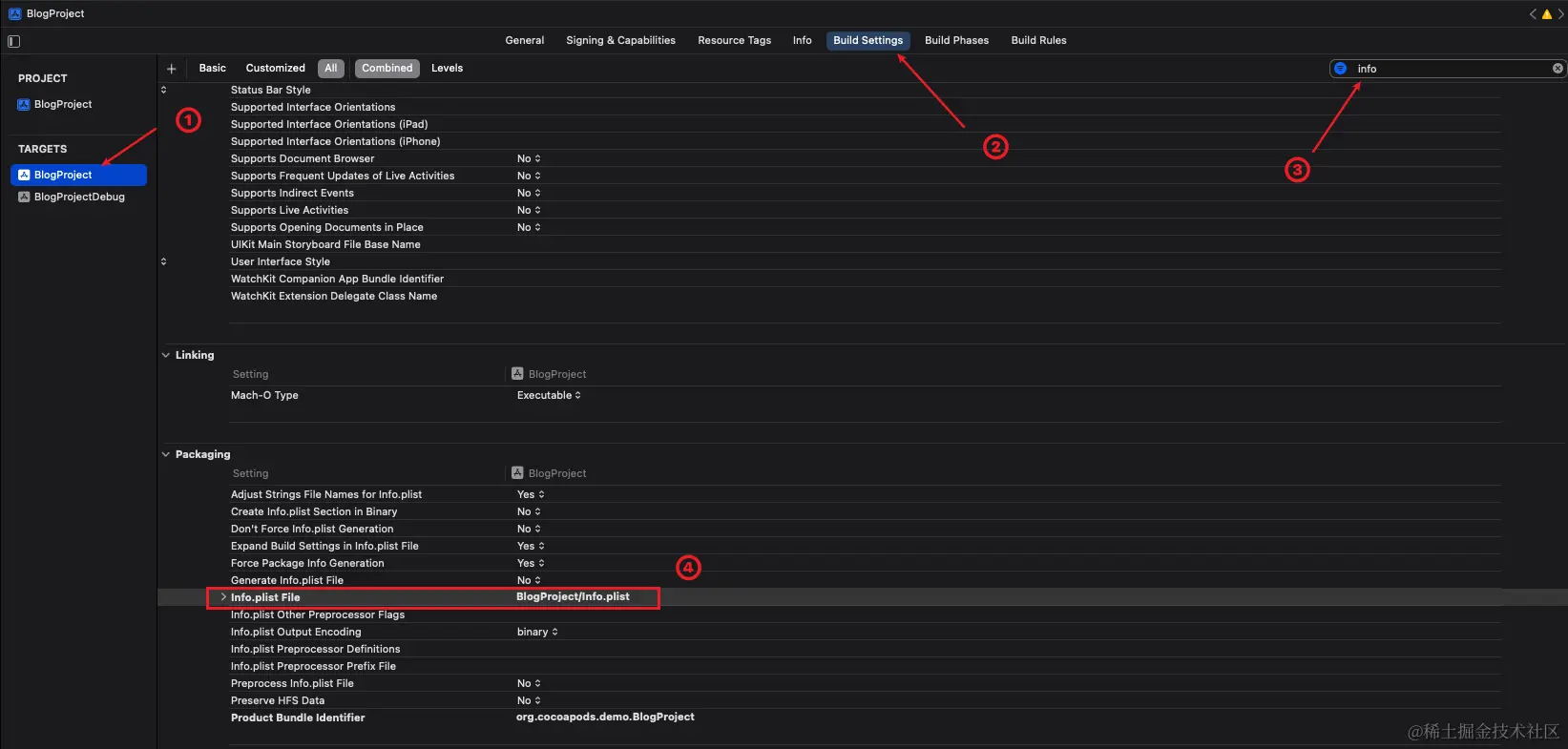The width and height of the screenshot is (1568, 749).
Task: Select the BlogProject target
Action: 78,175
